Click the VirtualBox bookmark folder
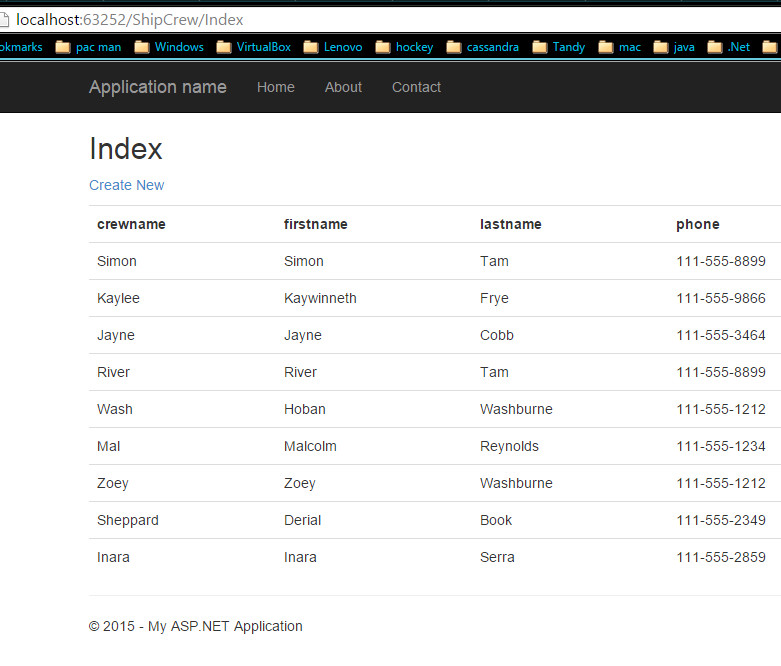 (x=253, y=47)
